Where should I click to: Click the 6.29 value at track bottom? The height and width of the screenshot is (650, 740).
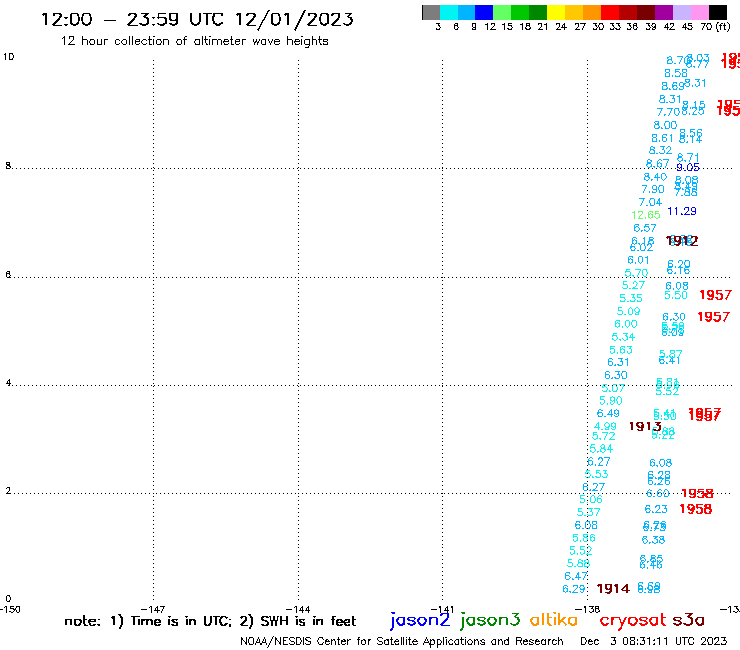coord(574,589)
